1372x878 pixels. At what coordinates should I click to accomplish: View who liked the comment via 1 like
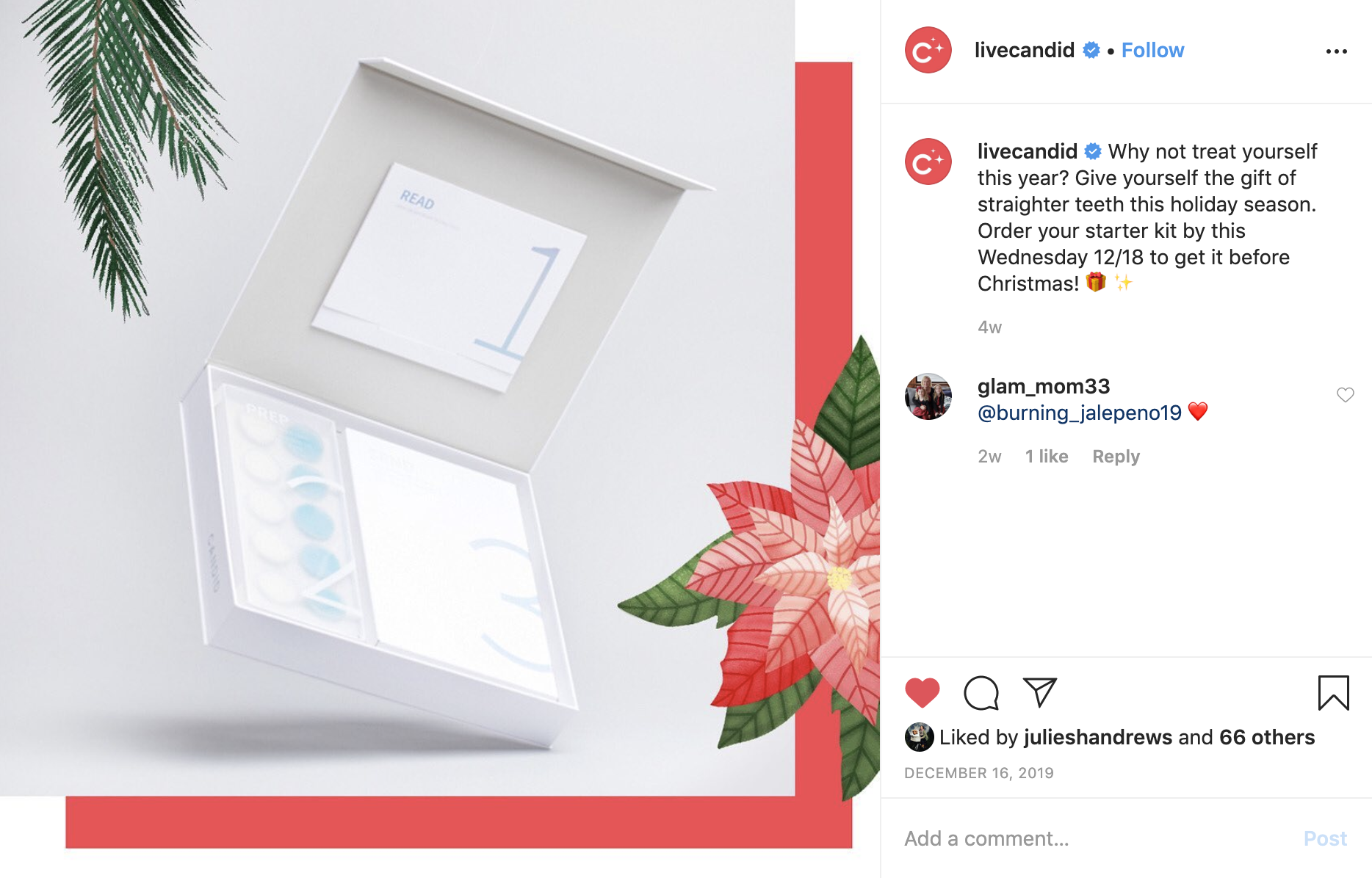coord(1047,457)
